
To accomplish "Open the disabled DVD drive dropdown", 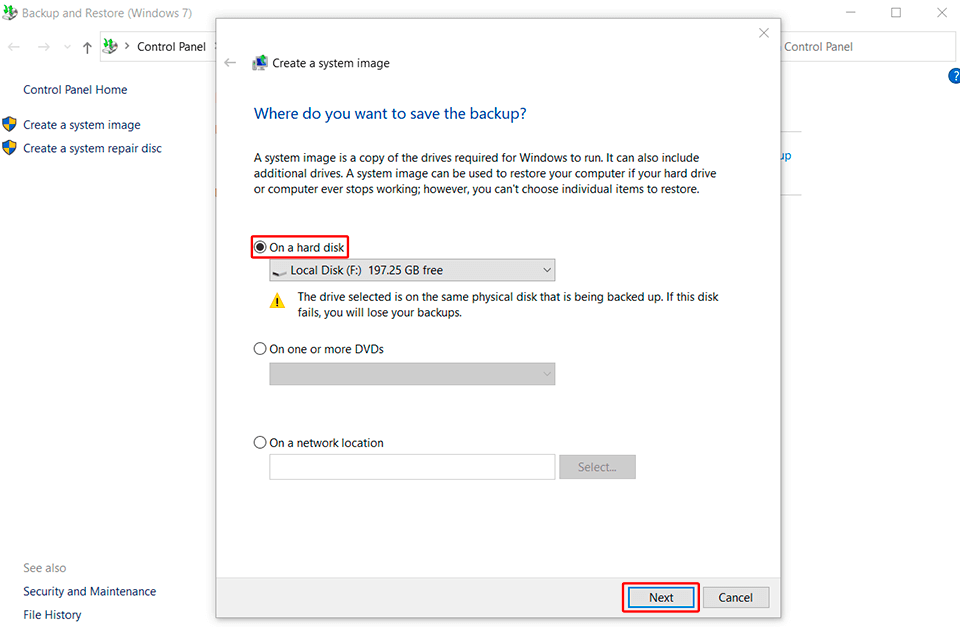I will tap(412, 374).
